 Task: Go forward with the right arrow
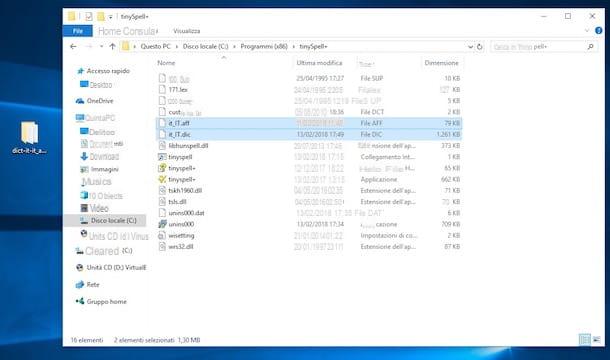[89, 46]
